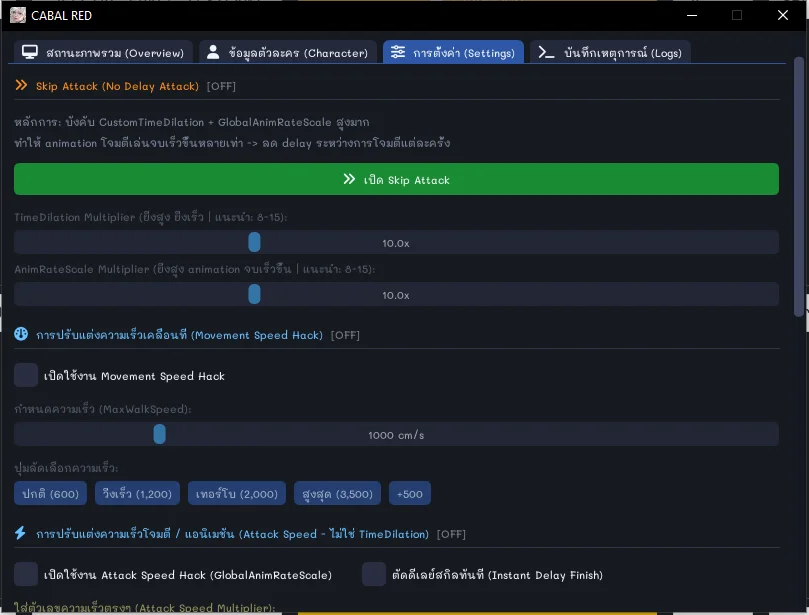Tick the Attack Speed Hack (GlobalAnimRateScale) checkbox
This screenshot has height=615, width=809.
pyautogui.click(x=26, y=574)
